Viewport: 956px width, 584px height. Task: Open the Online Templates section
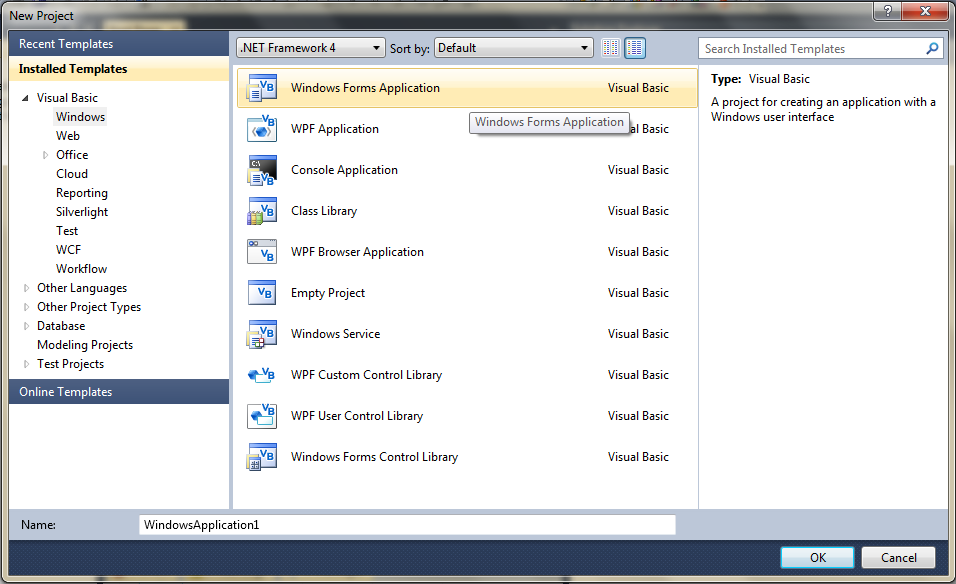click(x=119, y=392)
